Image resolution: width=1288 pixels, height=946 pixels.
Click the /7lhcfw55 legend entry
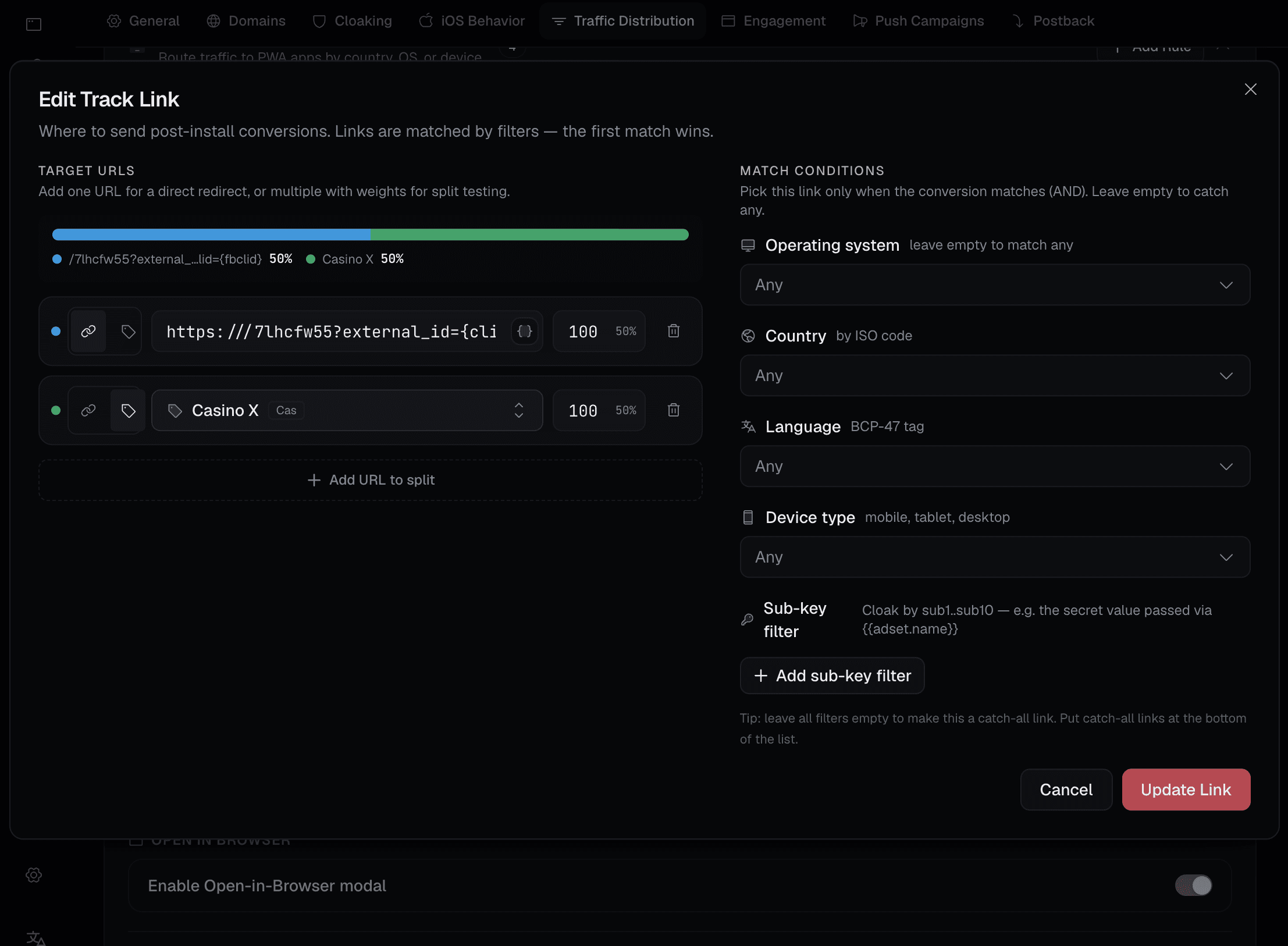(172, 259)
